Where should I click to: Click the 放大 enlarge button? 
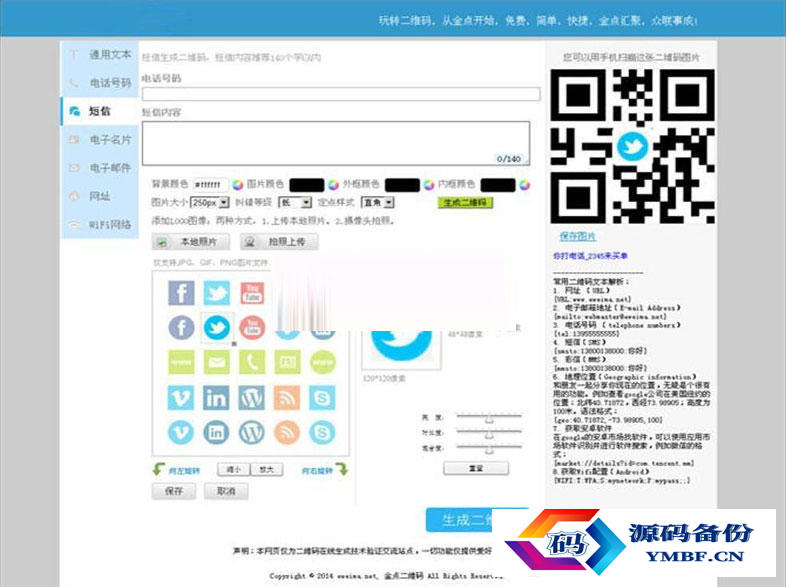[267, 470]
